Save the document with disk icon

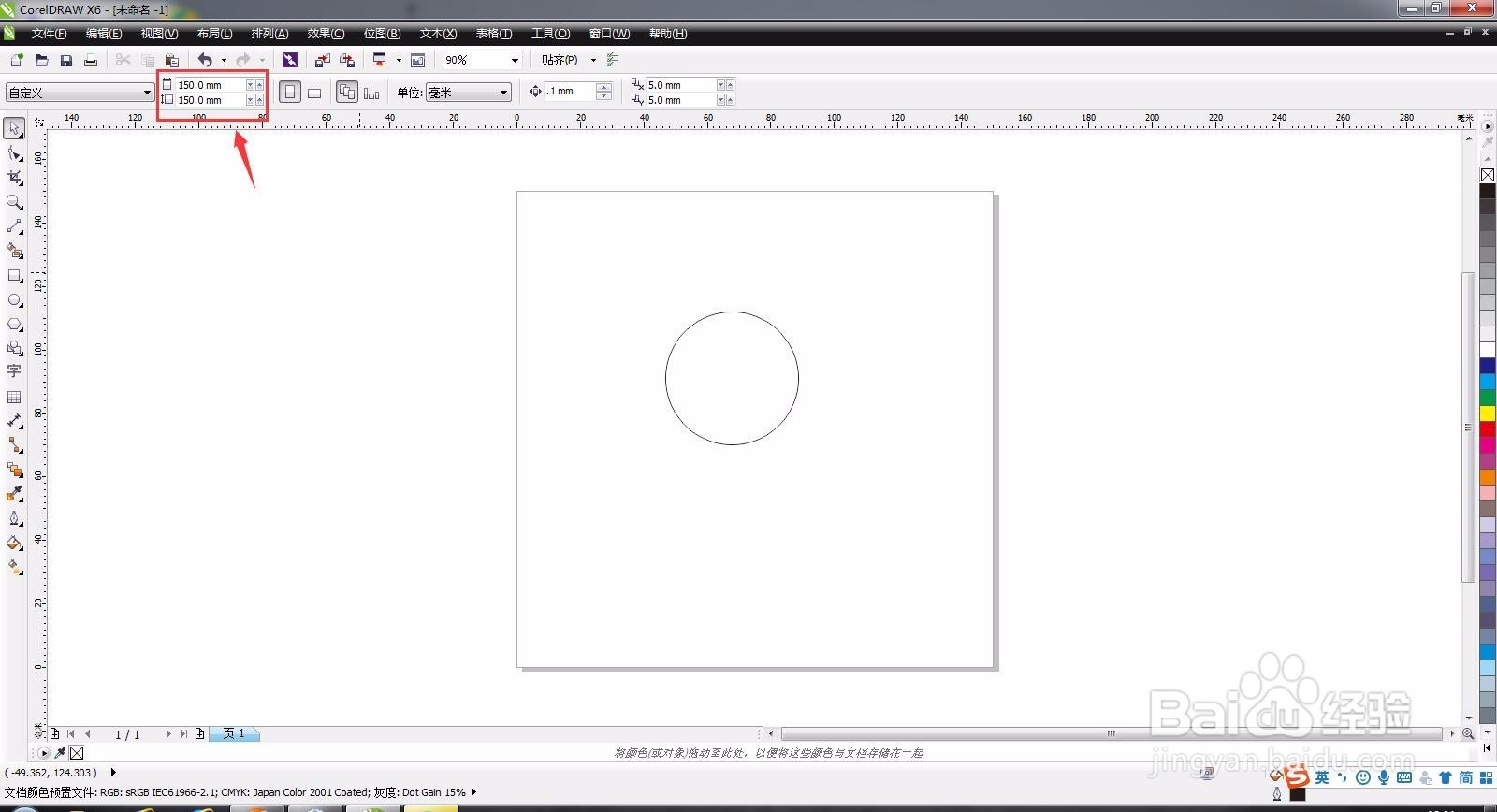(66, 60)
